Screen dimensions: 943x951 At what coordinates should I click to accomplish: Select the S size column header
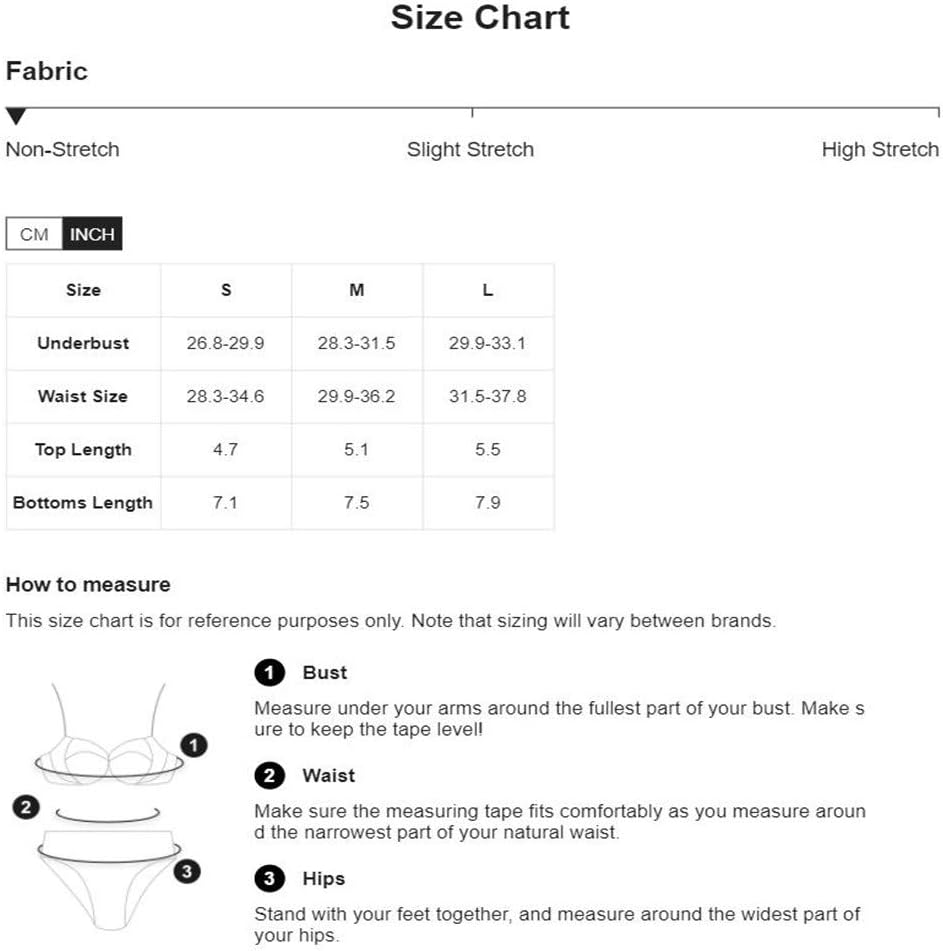[x=226, y=290]
